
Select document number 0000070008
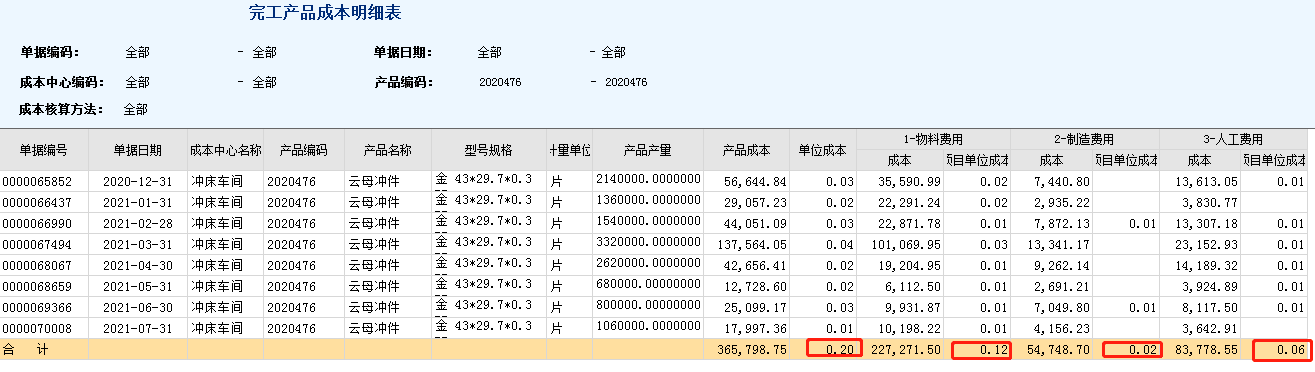[37, 328]
